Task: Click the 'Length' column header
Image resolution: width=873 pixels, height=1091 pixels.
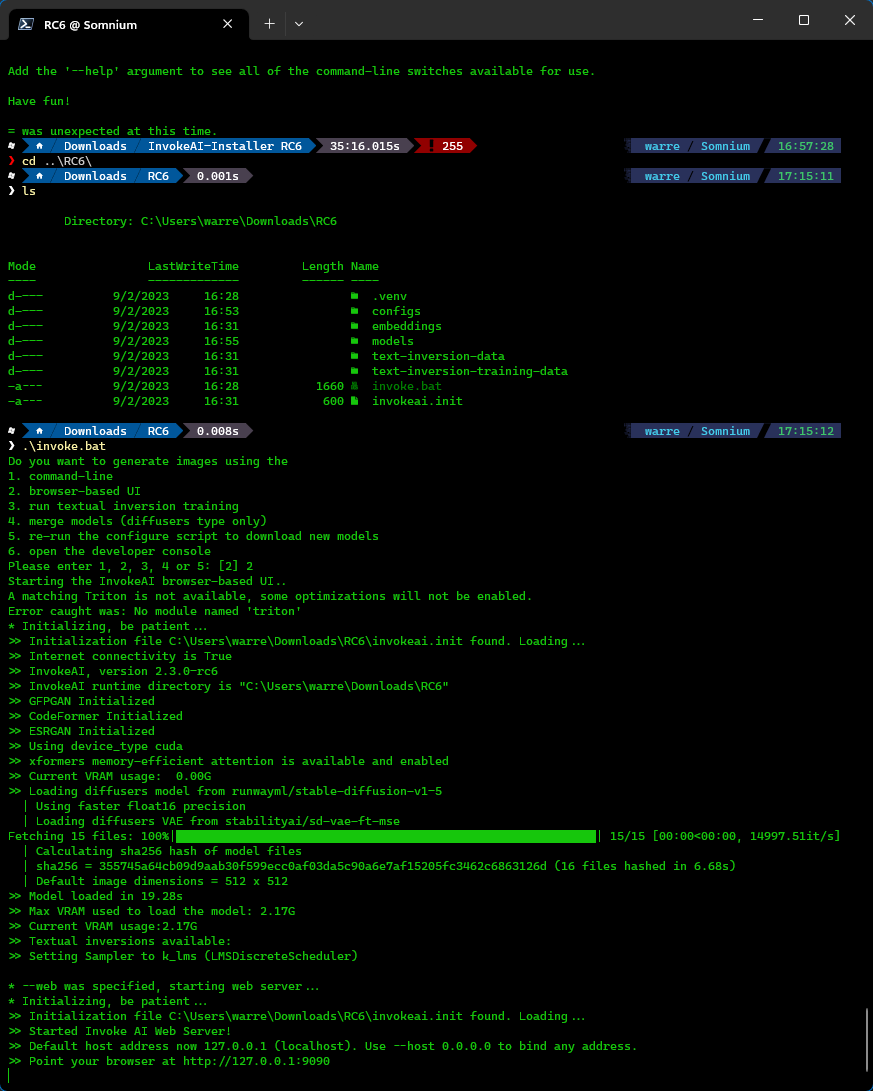Action: pyautogui.click(x=323, y=266)
